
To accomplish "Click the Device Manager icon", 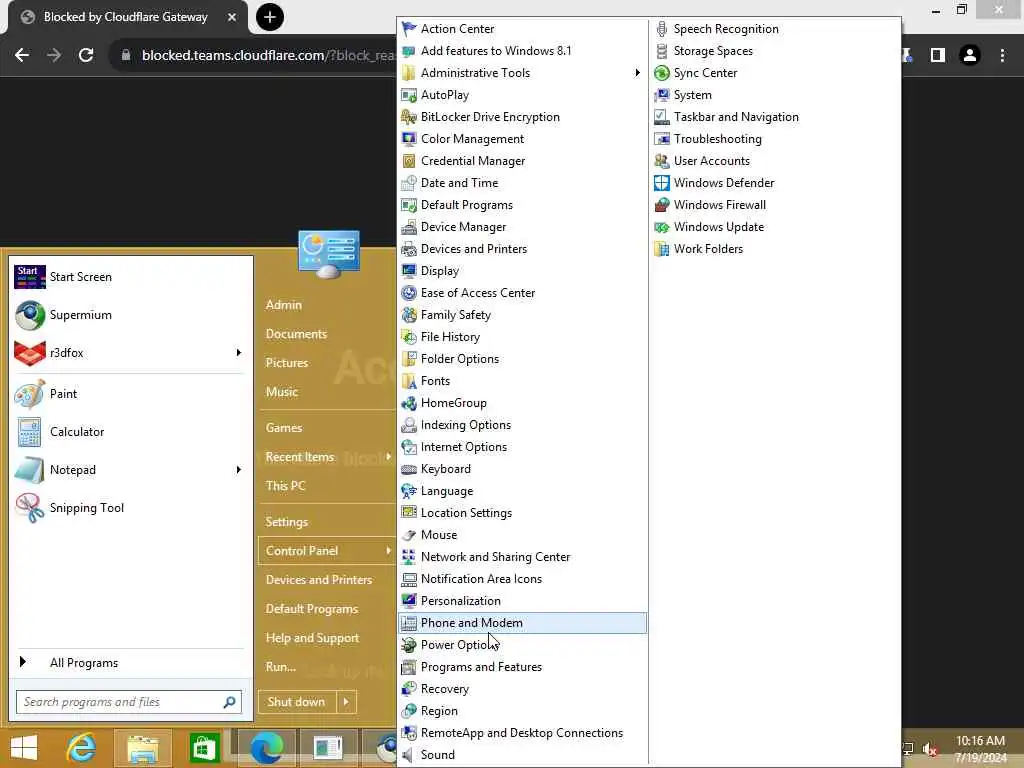I will tap(409, 227).
